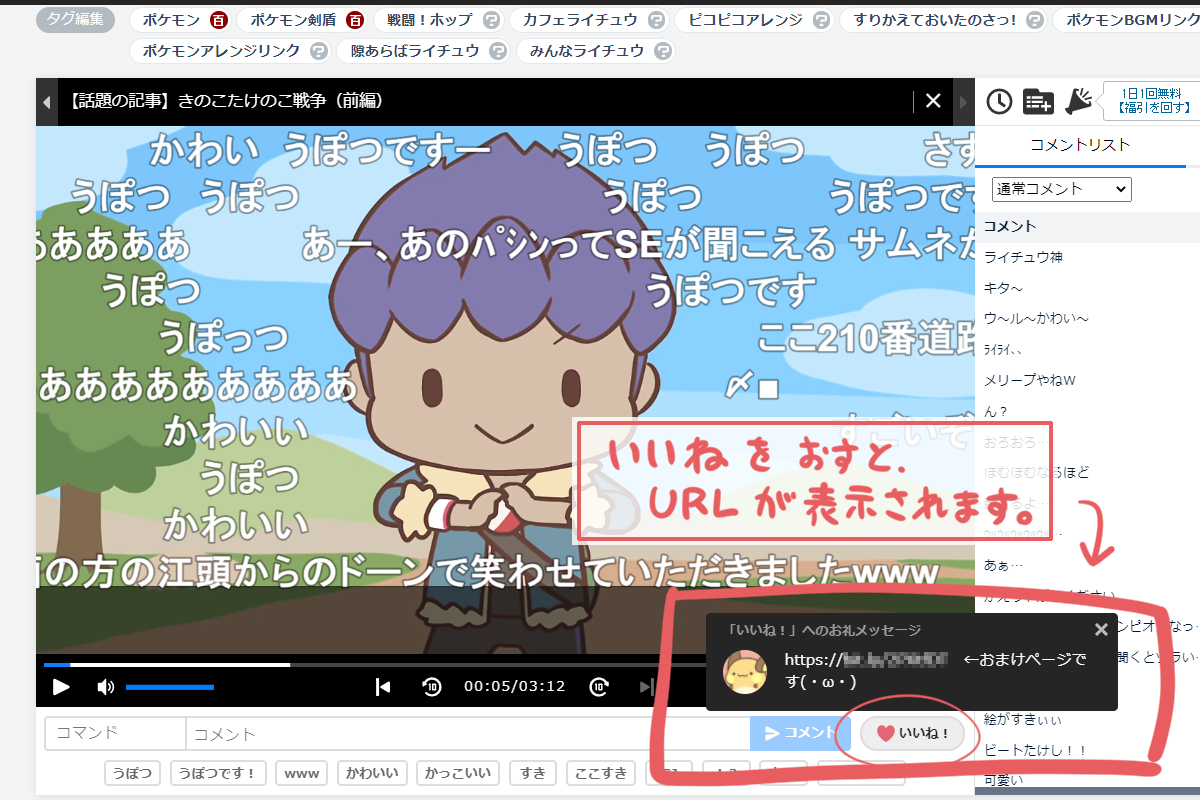Screen dimensions: 1200x800
Task: Close the 話題の記事 banner with X
Action: tap(933, 100)
